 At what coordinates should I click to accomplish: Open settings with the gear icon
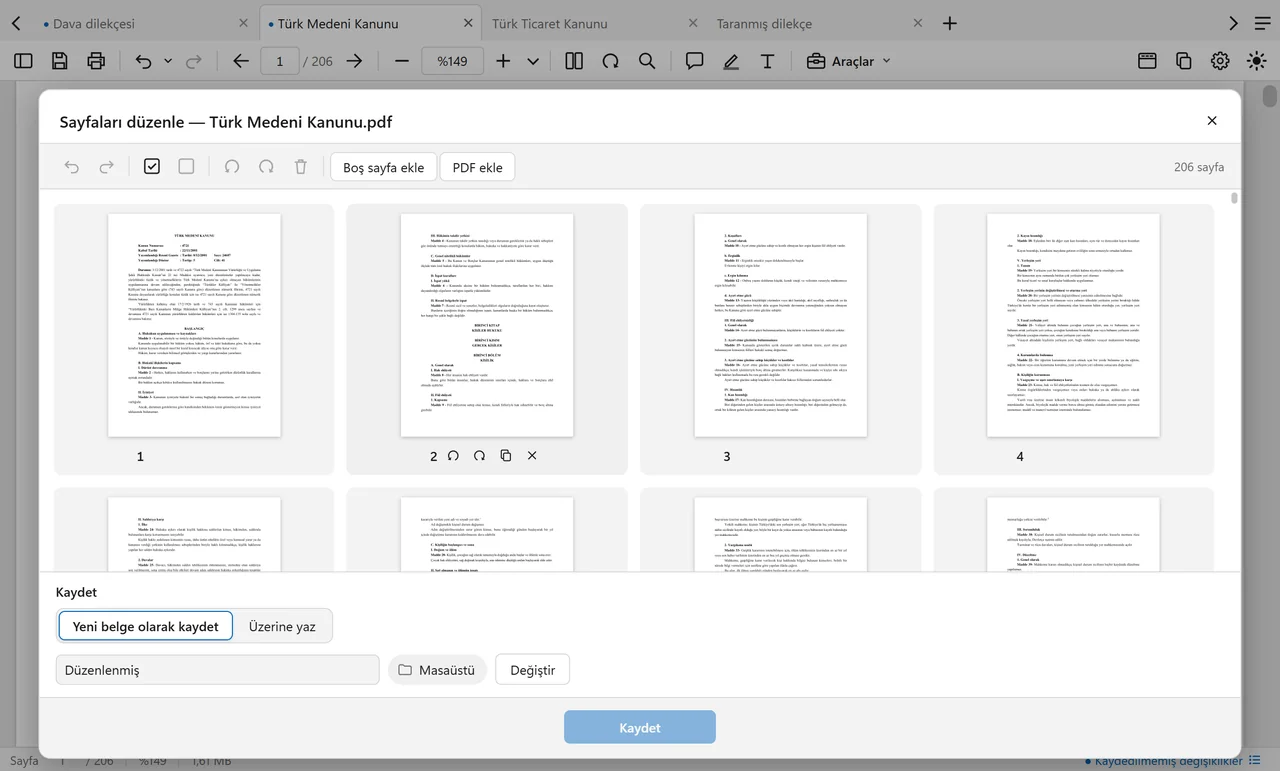point(1220,61)
